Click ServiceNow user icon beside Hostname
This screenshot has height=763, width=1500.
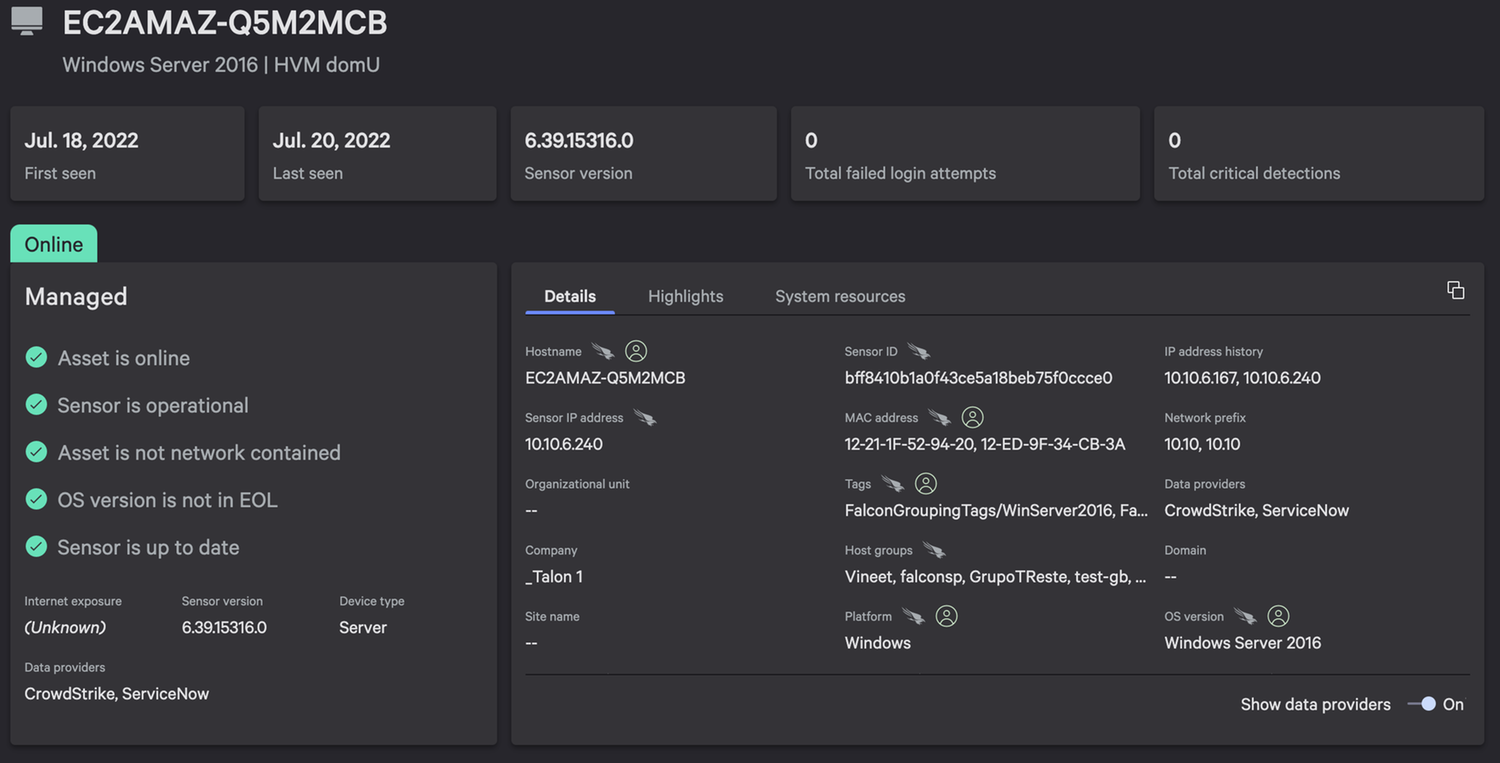point(636,351)
